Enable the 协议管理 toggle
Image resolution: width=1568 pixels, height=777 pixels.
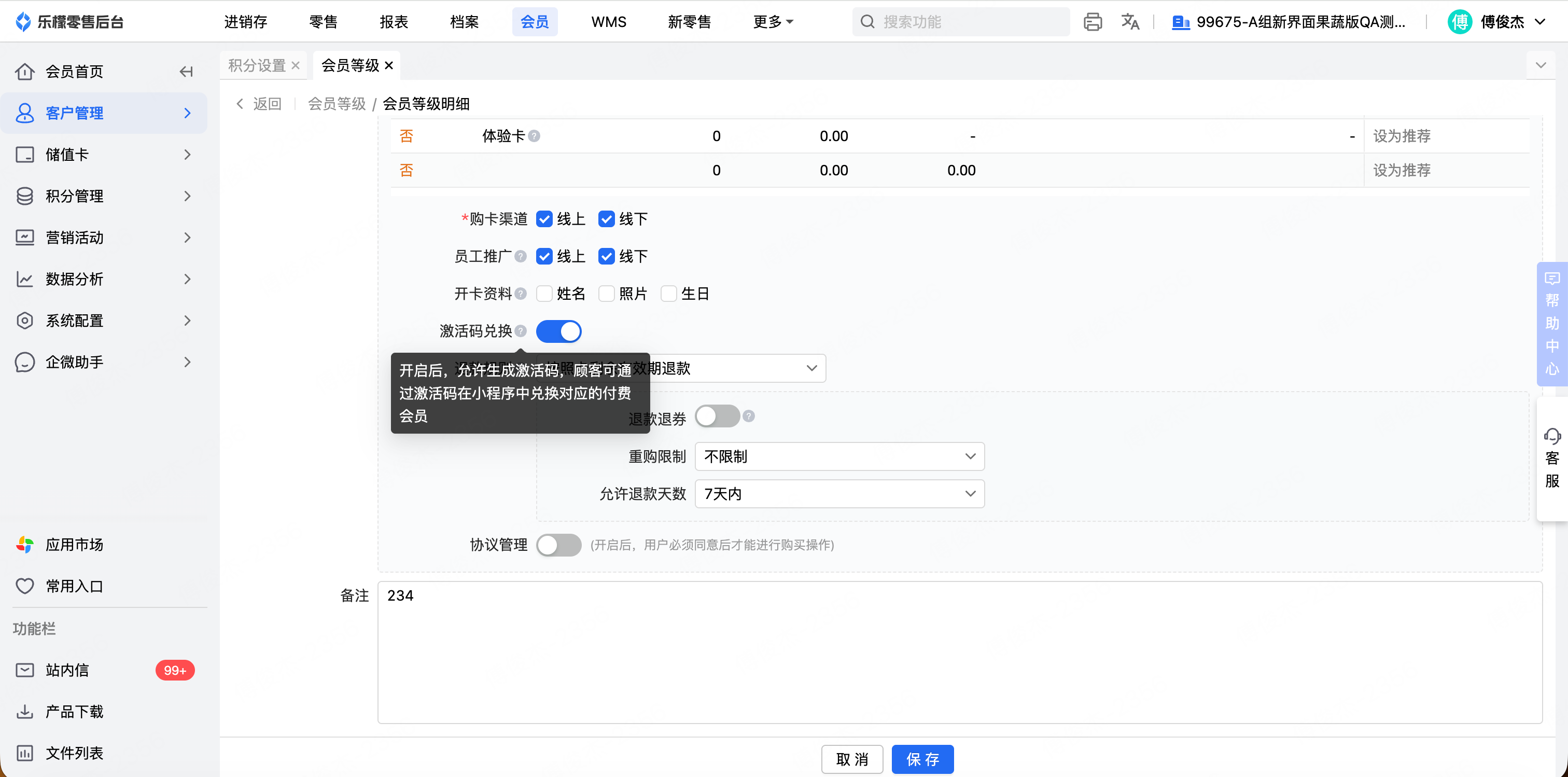tap(558, 545)
